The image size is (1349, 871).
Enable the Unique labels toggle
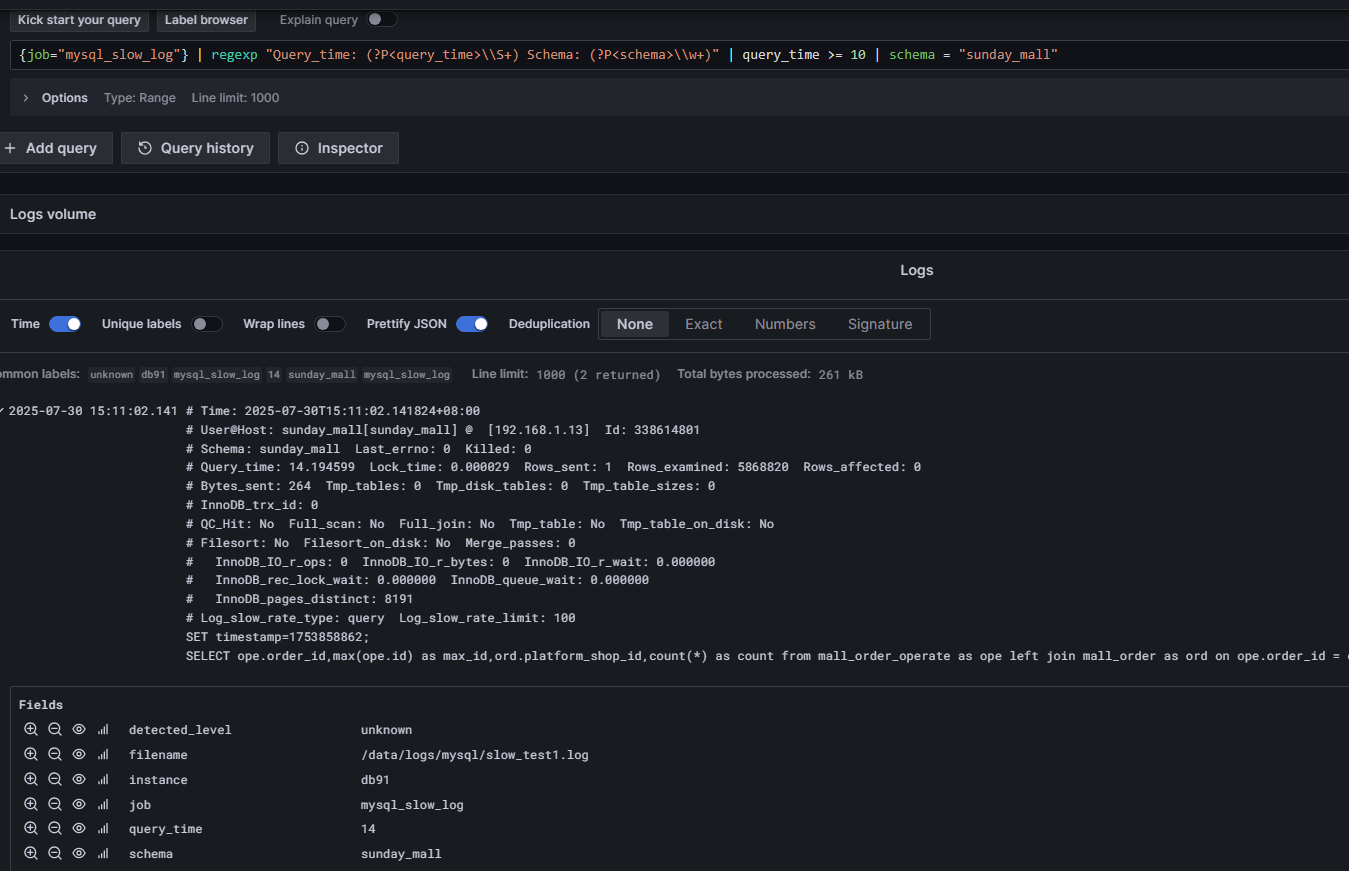point(207,324)
